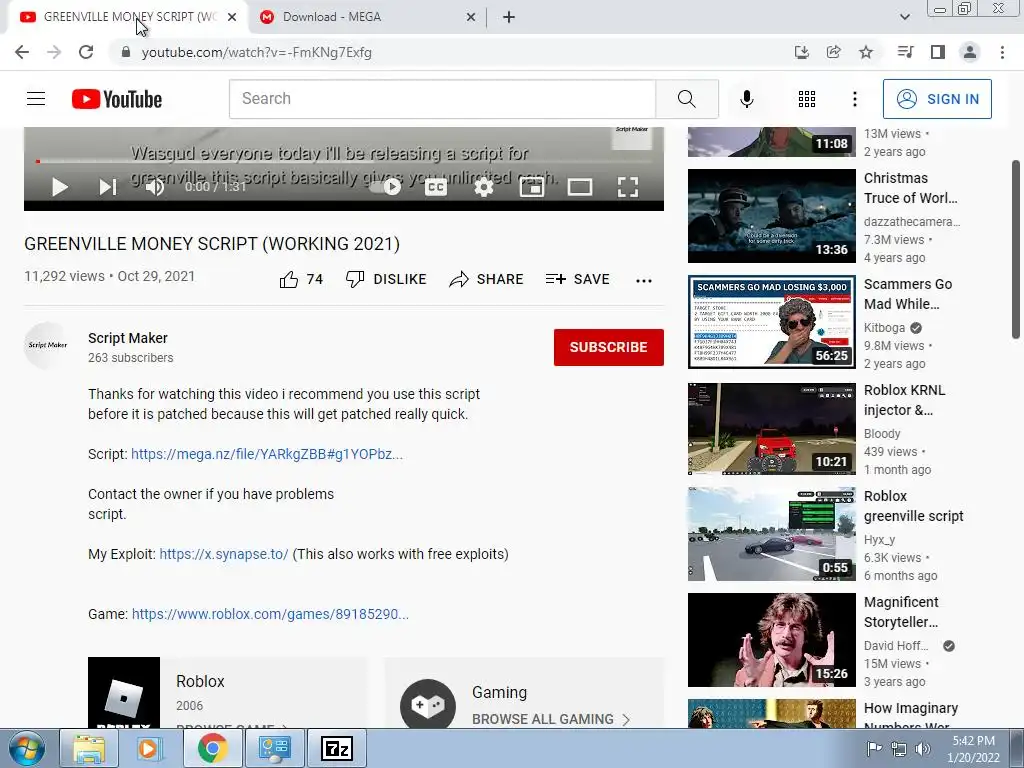
Task: Open the Chrome three-dot menu
Action: tap(1002, 52)
